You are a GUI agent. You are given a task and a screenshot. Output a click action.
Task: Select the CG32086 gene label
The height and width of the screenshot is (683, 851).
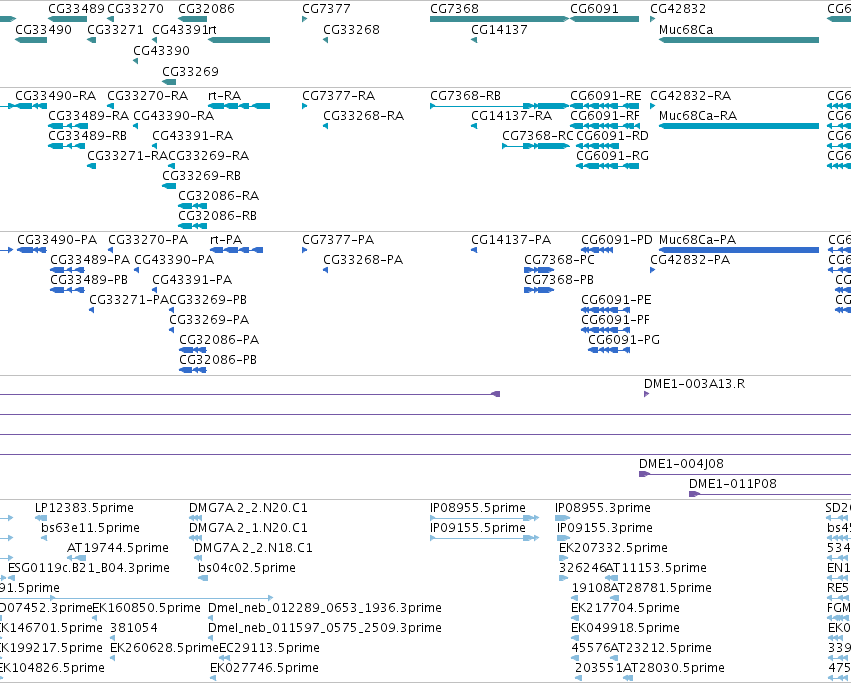pyautogui.click(x=206, y=9)
